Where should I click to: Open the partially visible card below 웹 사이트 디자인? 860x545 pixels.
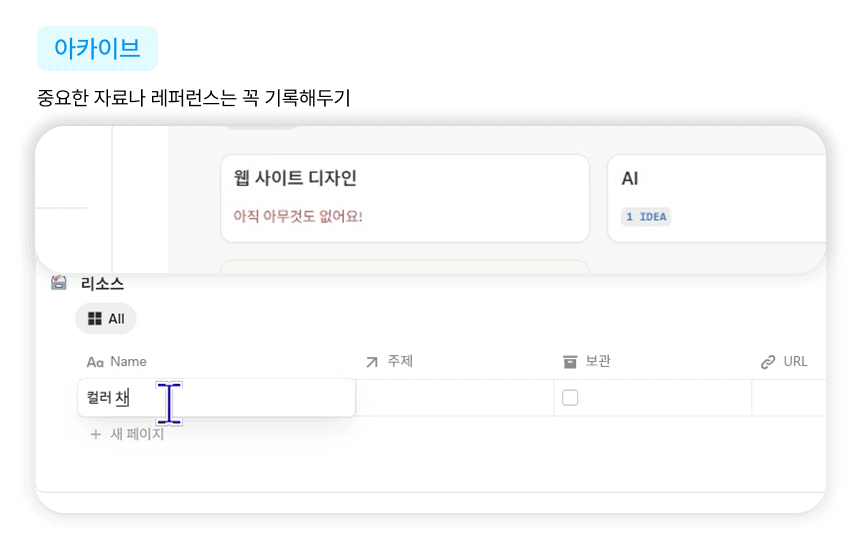click(x=404, y=267)
